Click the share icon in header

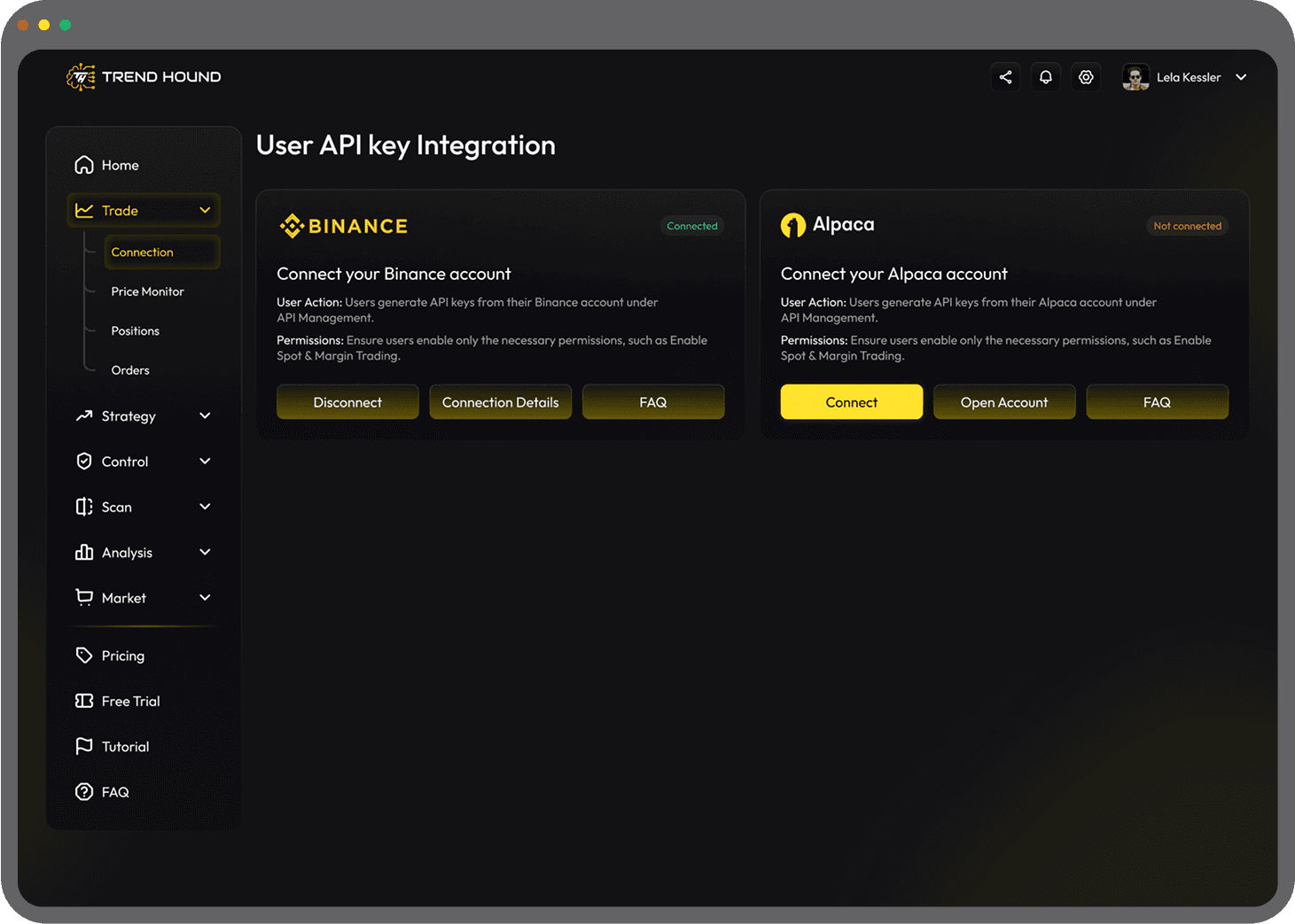pos(1005,77)
